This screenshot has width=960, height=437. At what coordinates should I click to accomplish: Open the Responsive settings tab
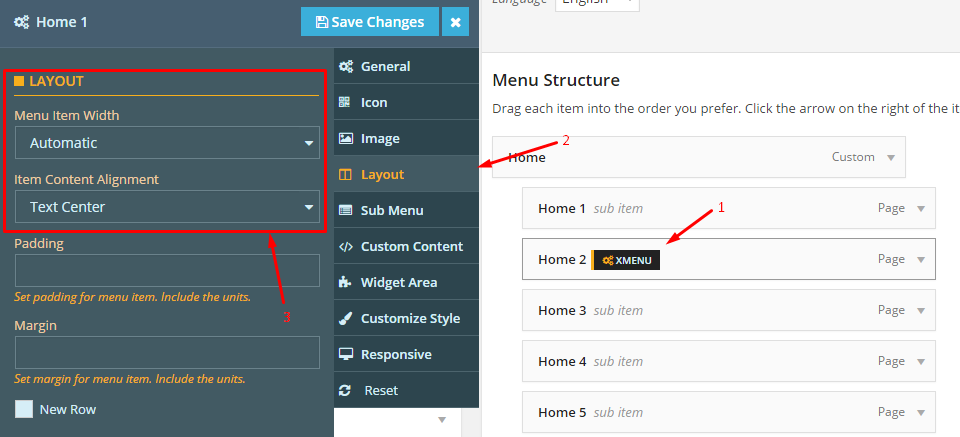coord(407,354)
